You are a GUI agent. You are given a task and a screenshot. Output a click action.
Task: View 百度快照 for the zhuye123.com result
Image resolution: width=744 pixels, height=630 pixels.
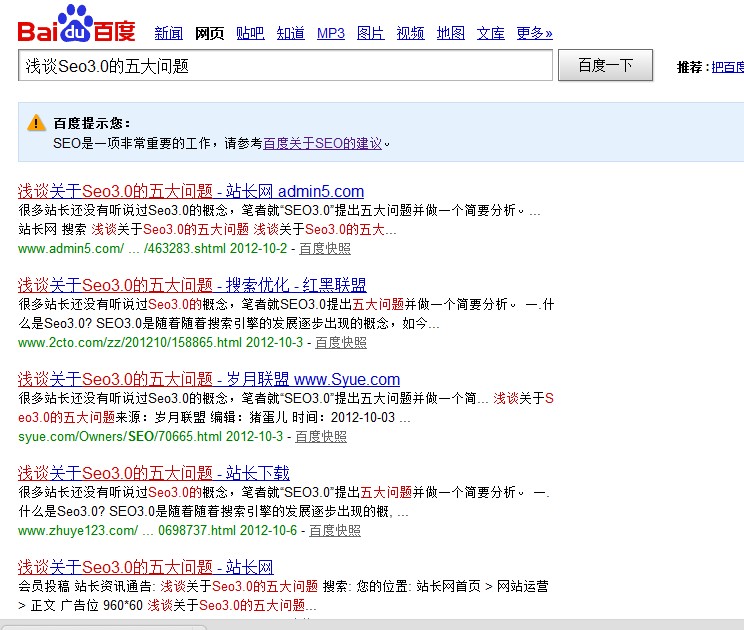(334, 530)
